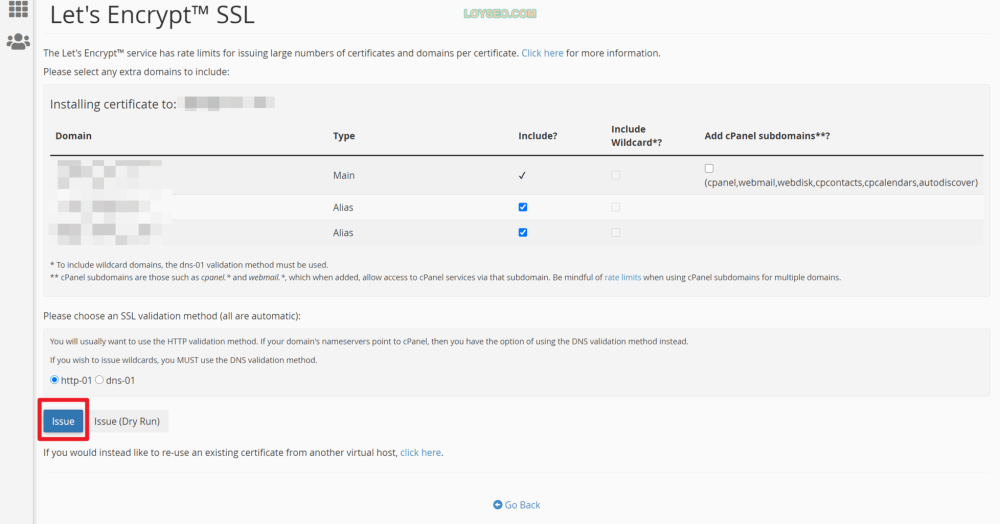Follow 'click here' to reuse existing certificate
The height and width of the screenshot is (524, 1000).
(x=420, y=453)
